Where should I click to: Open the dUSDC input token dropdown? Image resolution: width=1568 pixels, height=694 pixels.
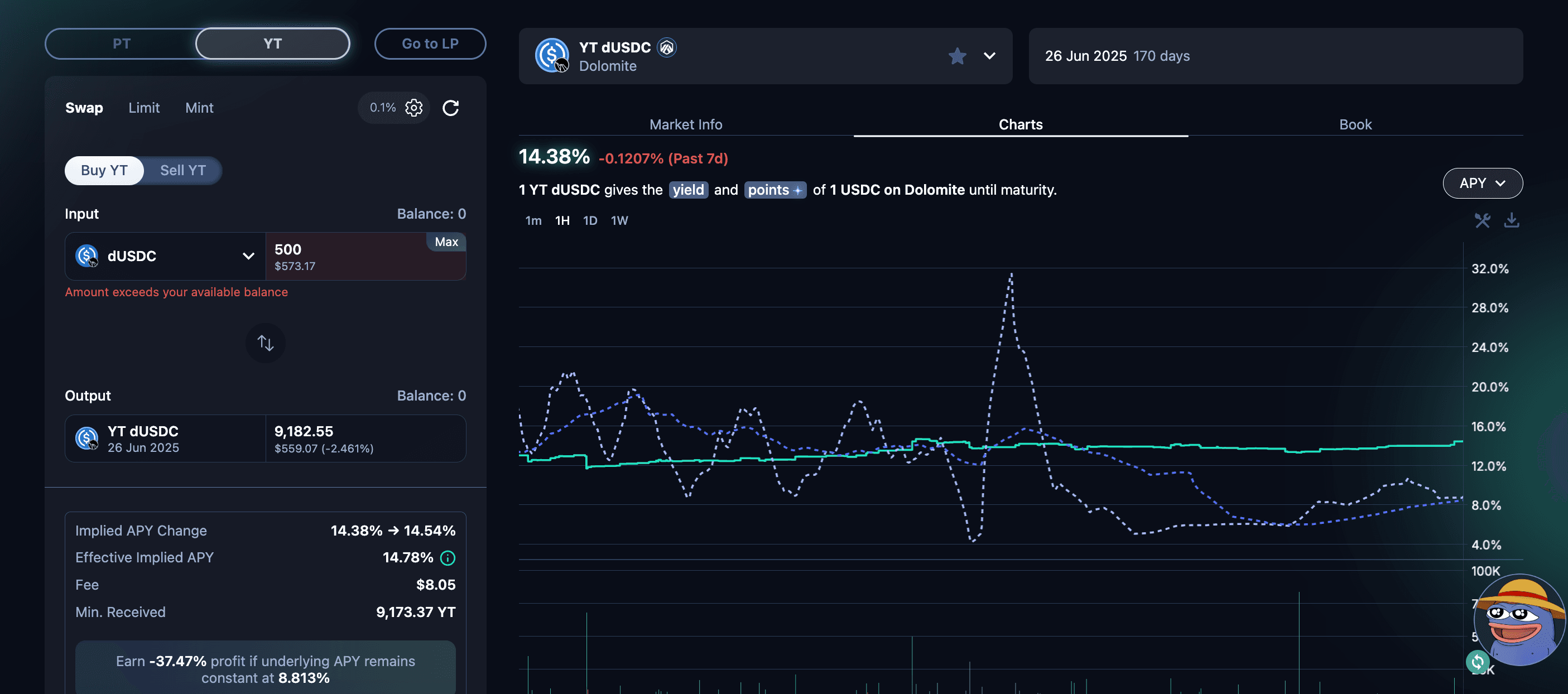[x=165, y=256]
